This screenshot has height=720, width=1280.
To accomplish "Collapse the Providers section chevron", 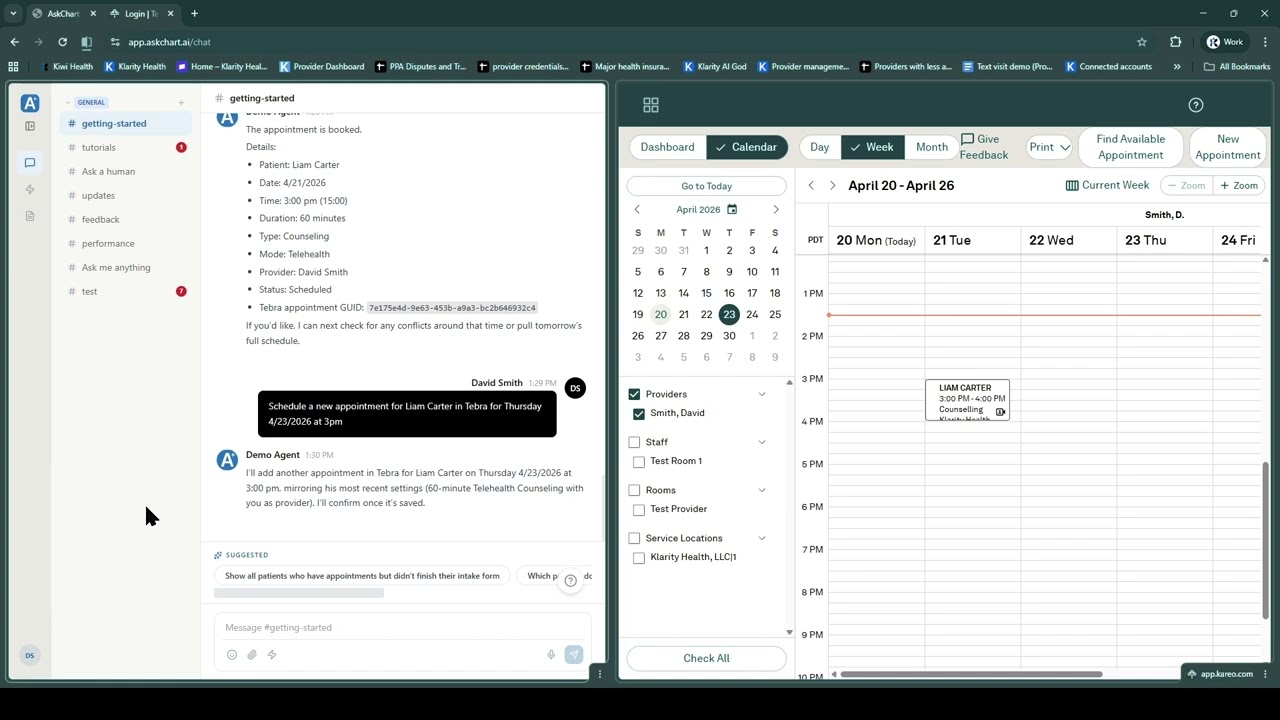I will tap(762, 394).
